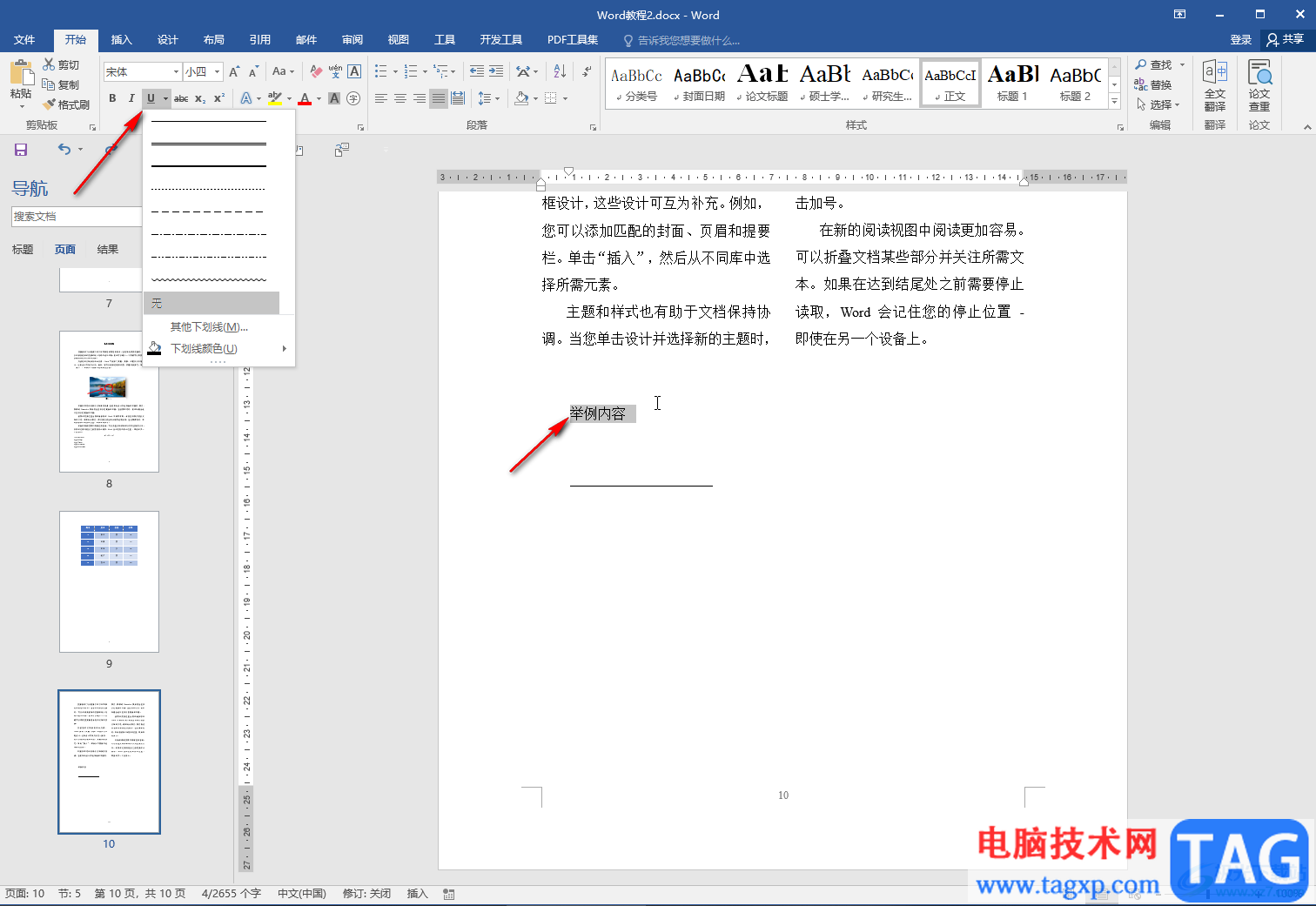The height and width of the screenshot is (906, 1316).
Task: Apply distributed alignment
Action: pyautogui.click(x=458, y=98)
